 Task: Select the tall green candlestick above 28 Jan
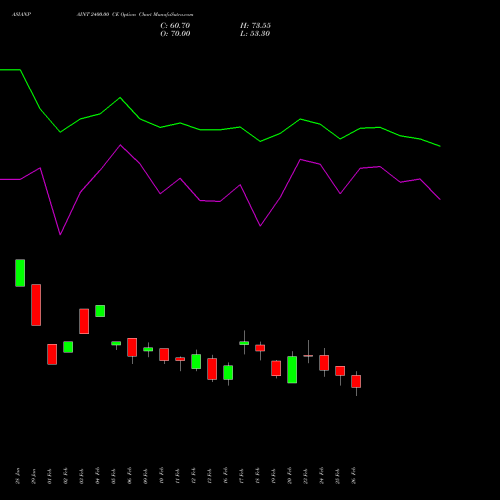click(20, 273)
